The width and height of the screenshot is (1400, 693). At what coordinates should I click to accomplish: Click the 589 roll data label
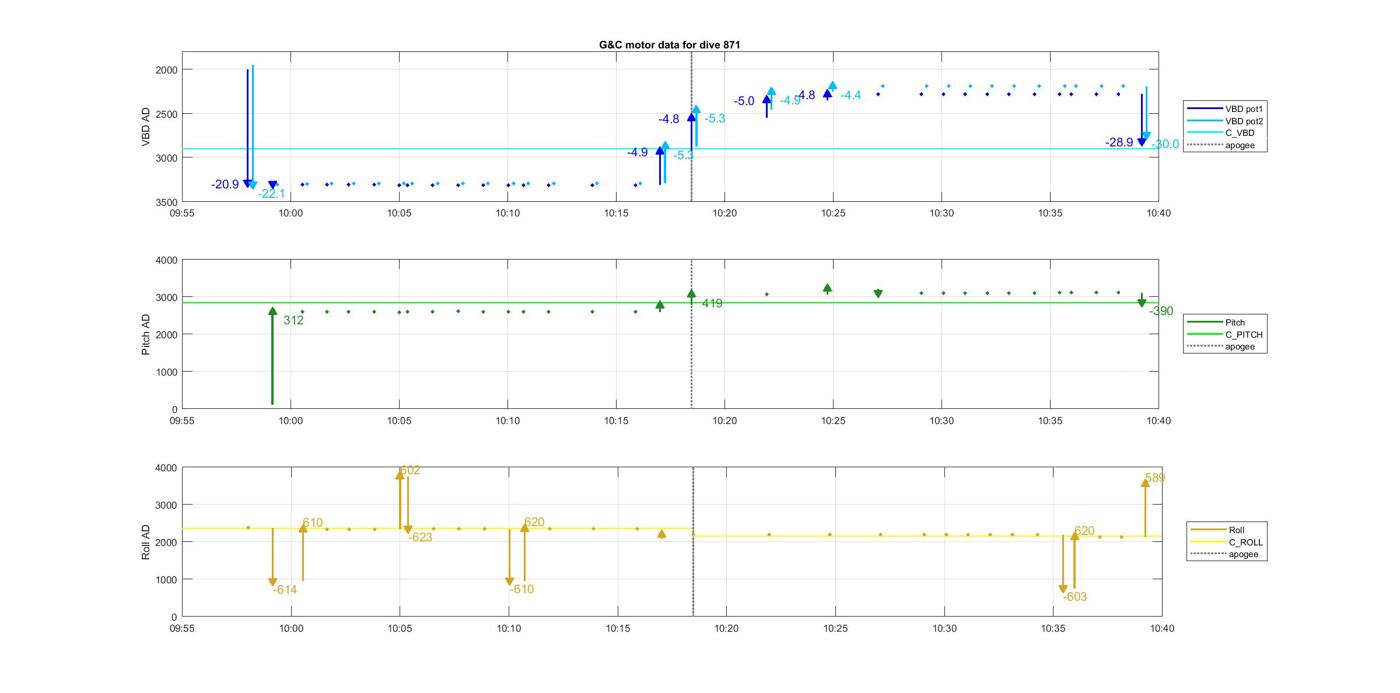(1155, 478)
